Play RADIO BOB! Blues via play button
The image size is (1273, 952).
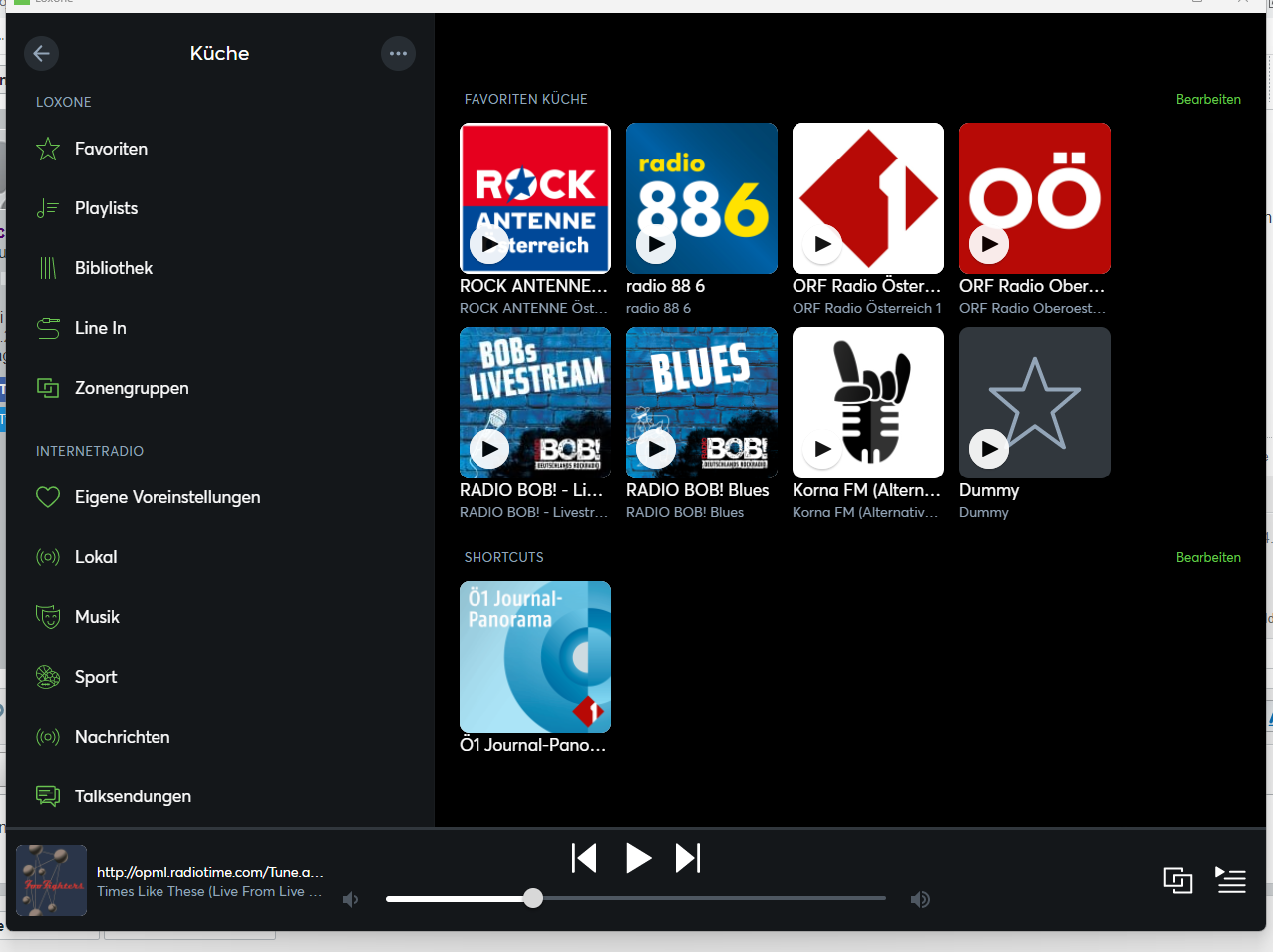click(x=656, y=449)
